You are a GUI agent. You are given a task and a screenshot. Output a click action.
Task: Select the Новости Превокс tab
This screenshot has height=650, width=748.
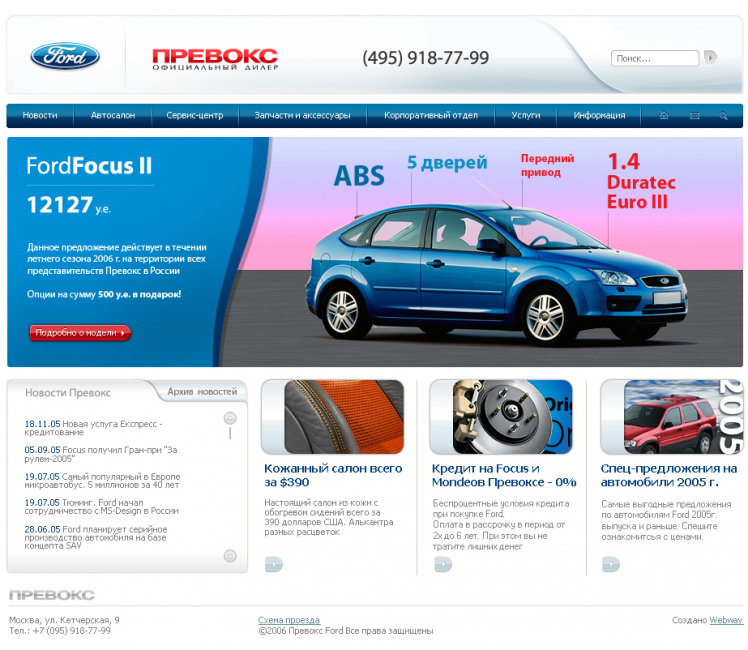pos(68,393)
